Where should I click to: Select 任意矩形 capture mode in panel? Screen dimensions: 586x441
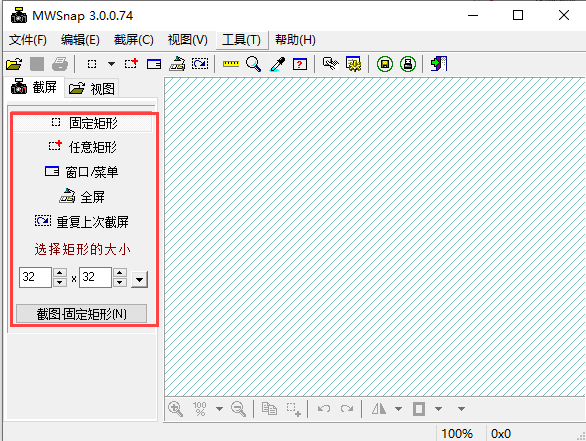[x=83, y=147]
